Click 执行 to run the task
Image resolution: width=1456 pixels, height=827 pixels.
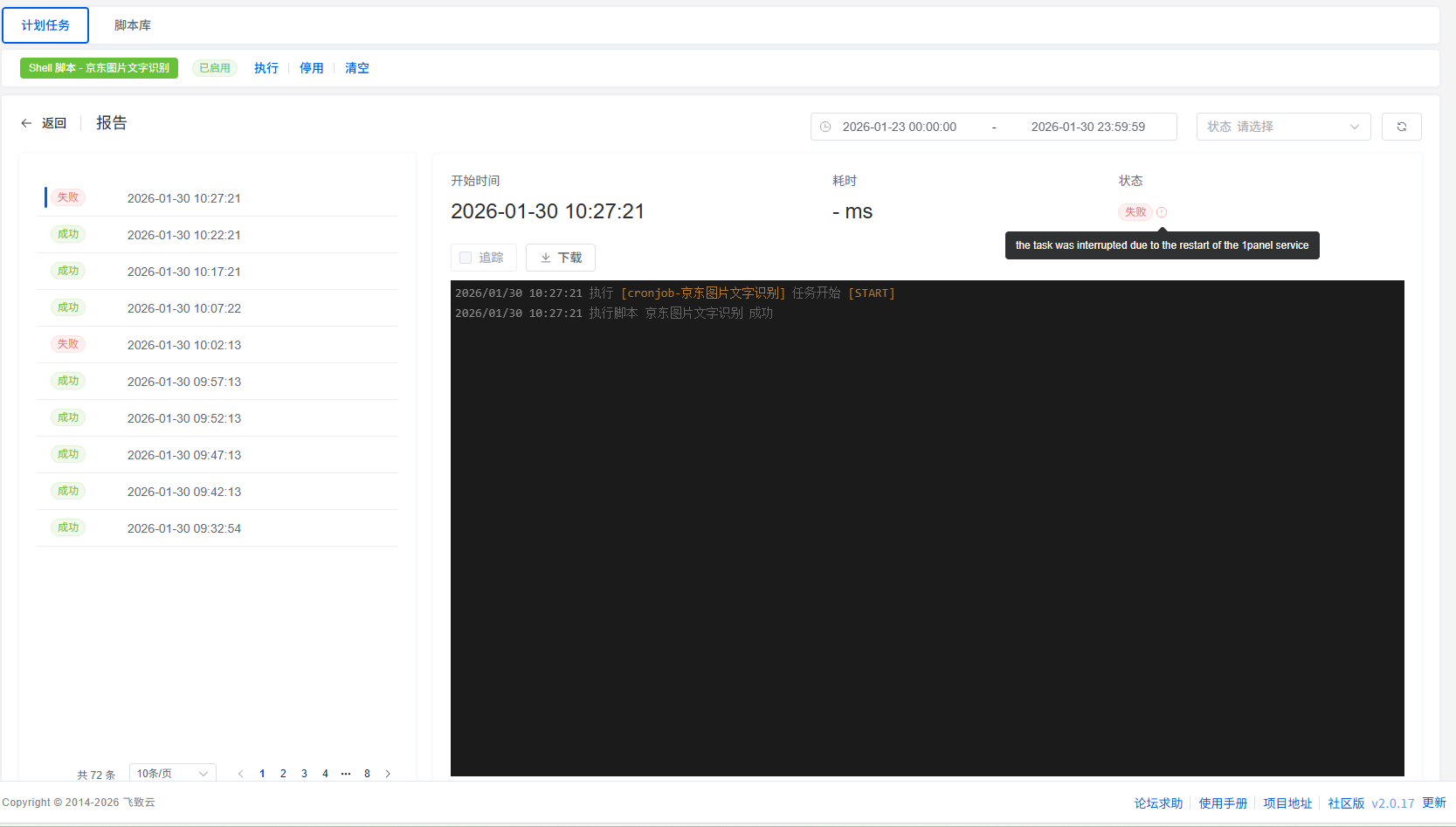(x=266, y=68)
